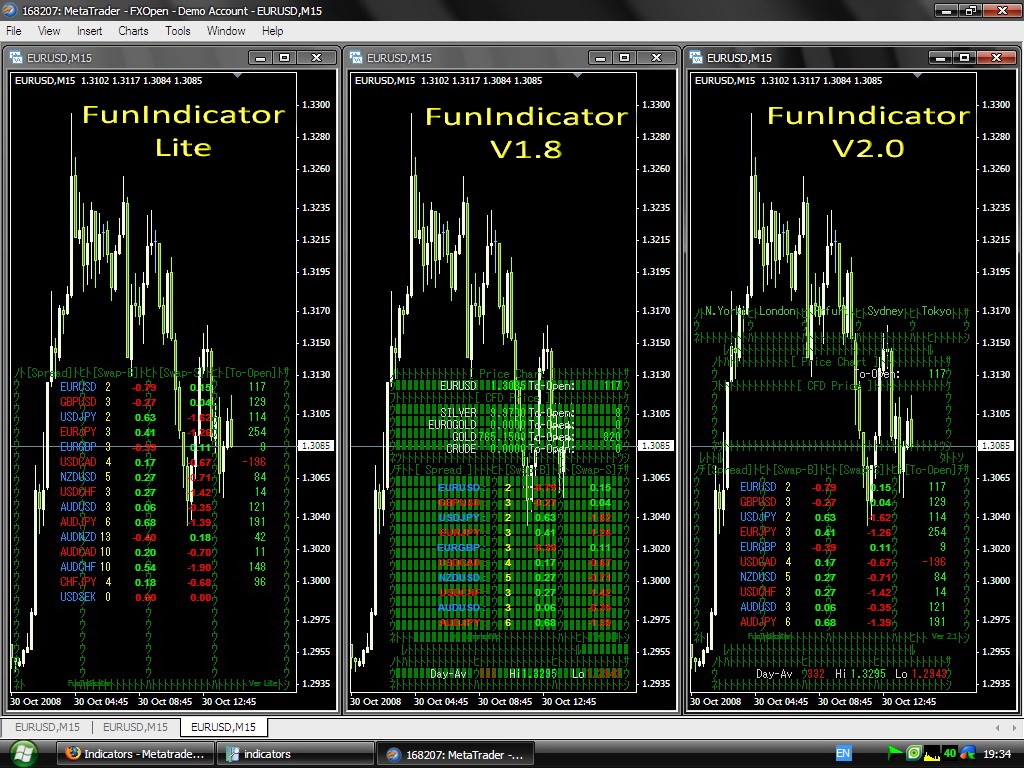Click CRUDE label in V1.8 chart
This screenshot has height=768, width=1024.
coord(460,449)
